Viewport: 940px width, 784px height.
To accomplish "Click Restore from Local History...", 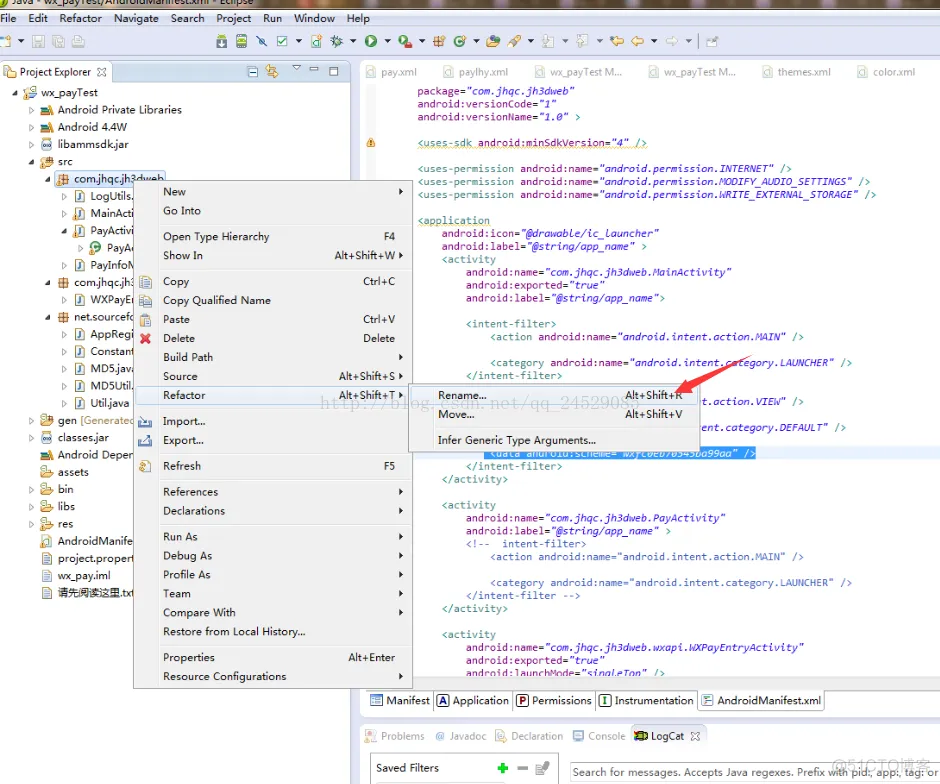I will 273,632.
